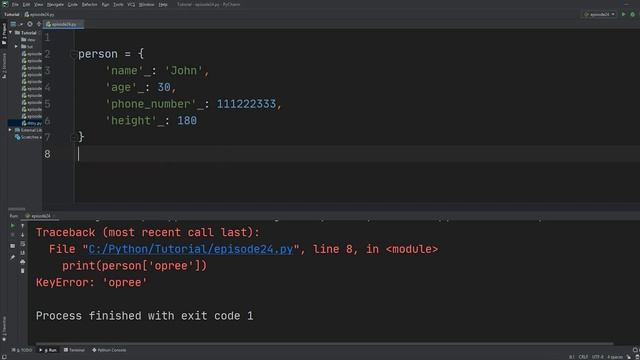Click the KeyError: 'opree' message
Viewport: 640px width, 360px height.
91,282
